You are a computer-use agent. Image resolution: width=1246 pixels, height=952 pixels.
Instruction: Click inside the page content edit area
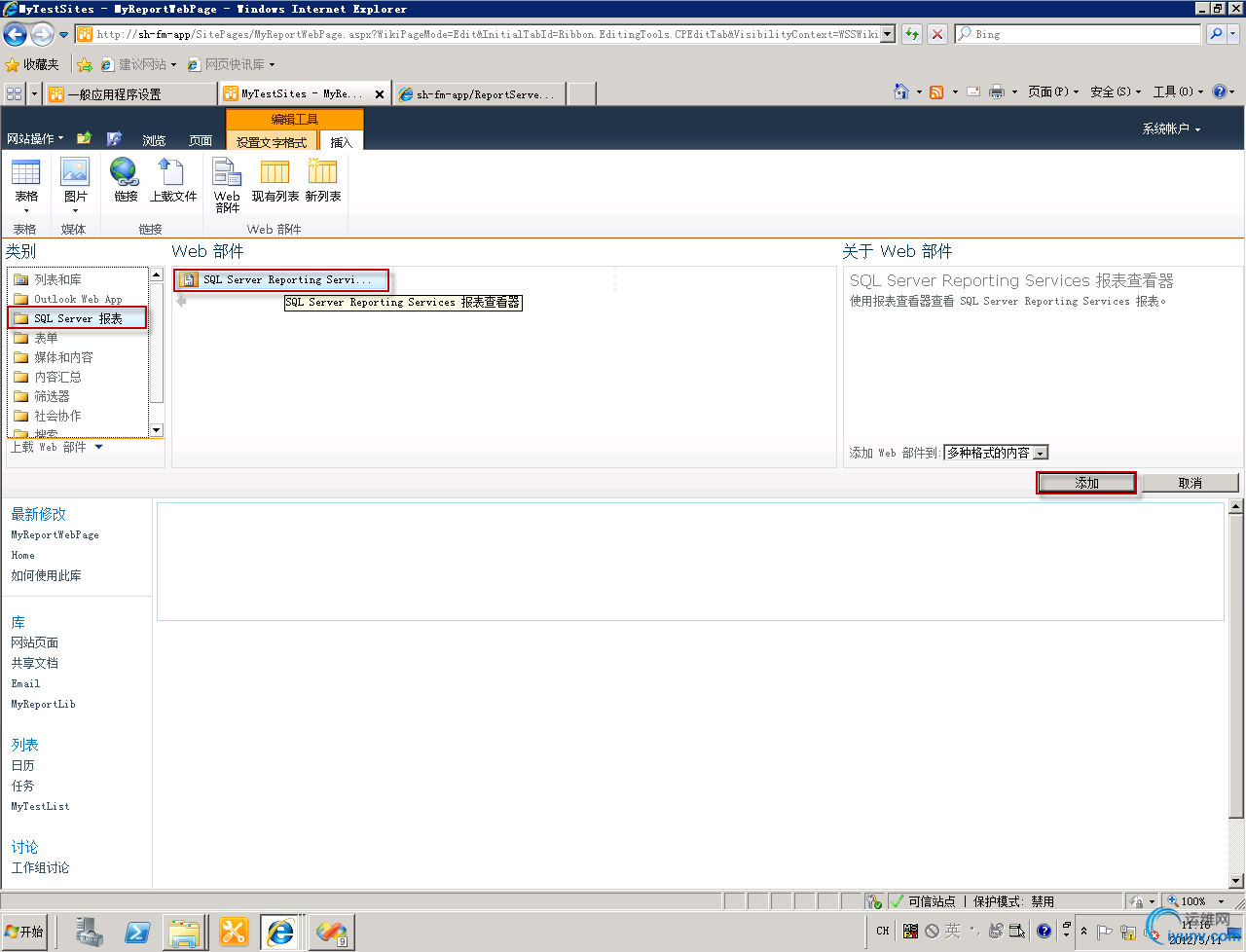(x=690, y=561)
